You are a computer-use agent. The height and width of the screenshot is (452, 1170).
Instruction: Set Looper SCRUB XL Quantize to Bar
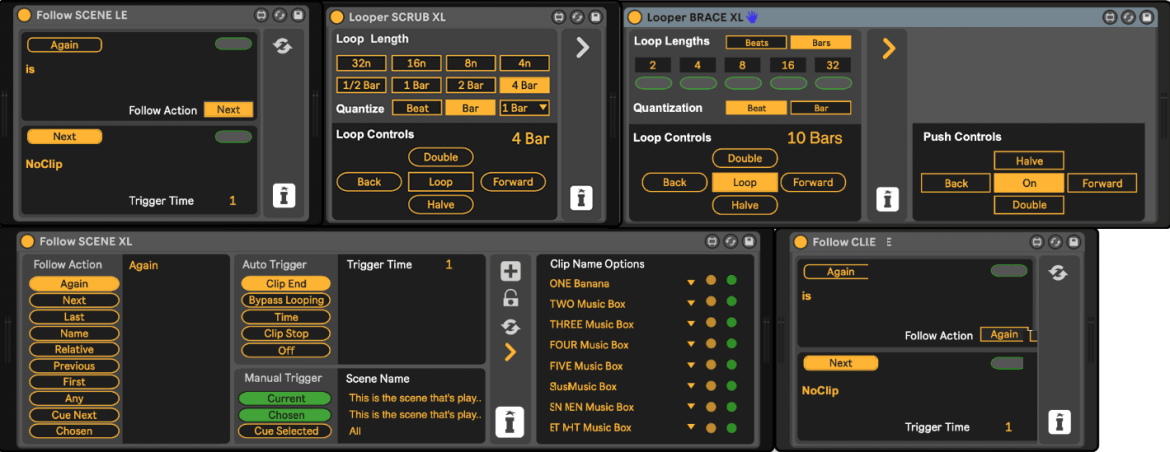click(x=470, y=108)
